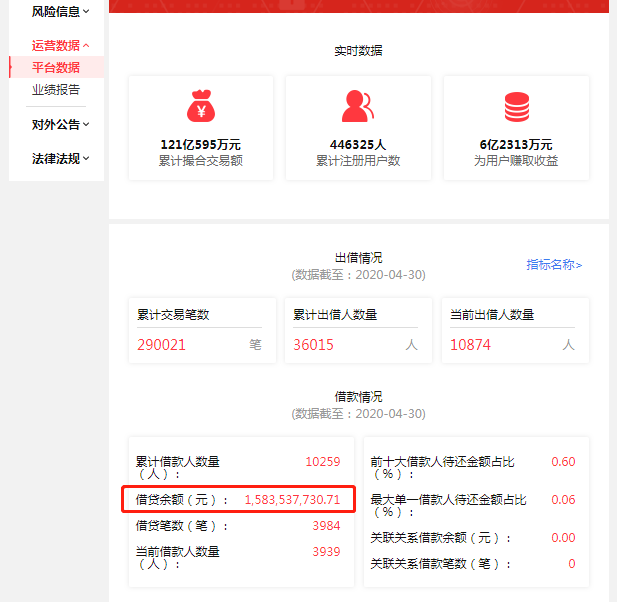The image size is (617, 602).
Task: Click the 出借情况 heading
Action: pyautogui.click(x=358, y=258)
